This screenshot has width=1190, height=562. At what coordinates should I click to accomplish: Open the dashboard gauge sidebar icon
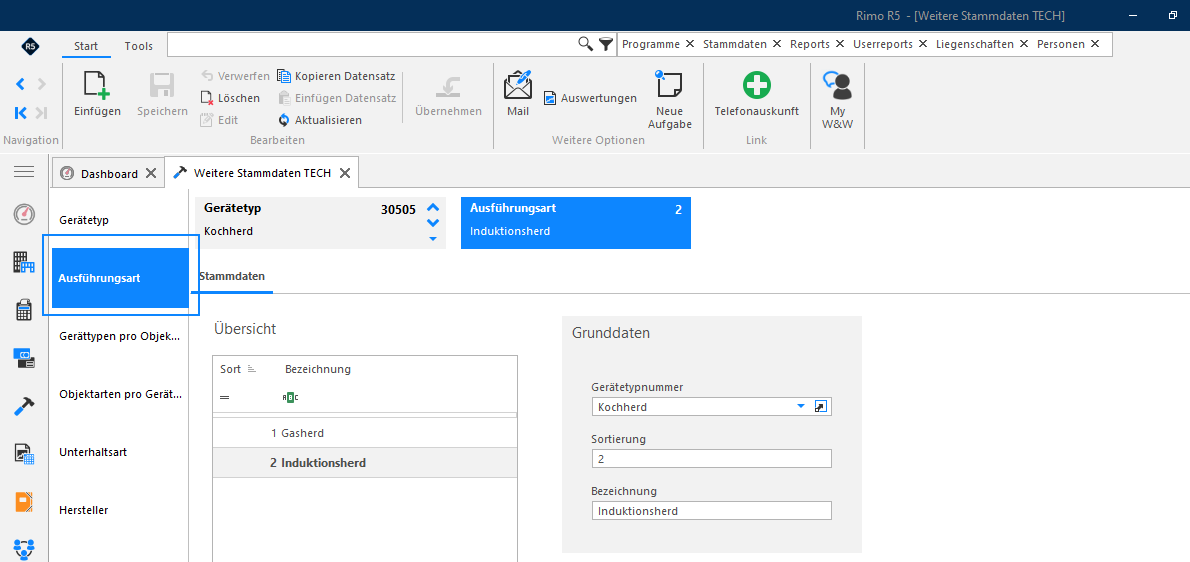tap(24, 215)
